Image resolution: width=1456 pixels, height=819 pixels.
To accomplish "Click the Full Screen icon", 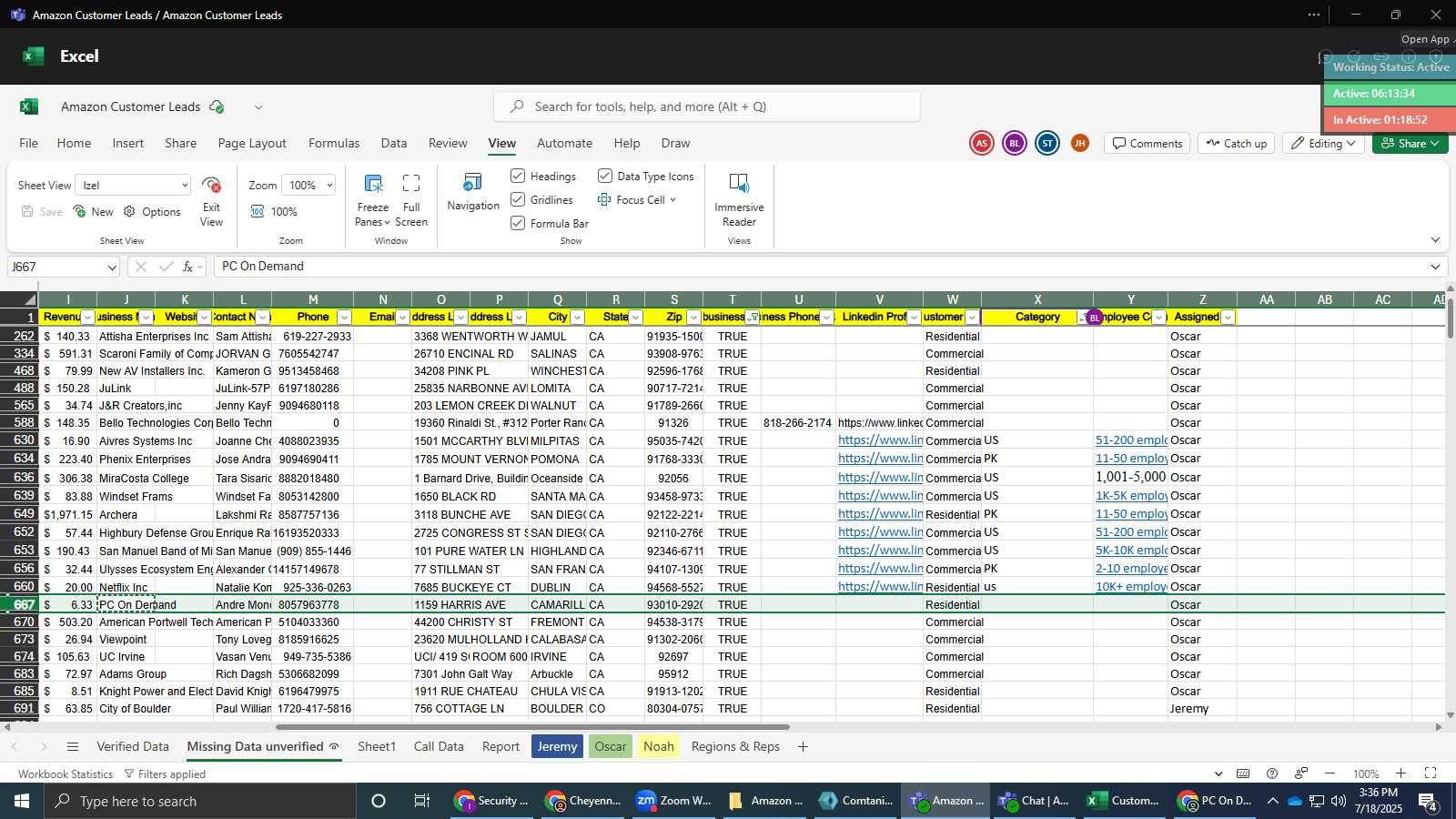I will (411, 184).
